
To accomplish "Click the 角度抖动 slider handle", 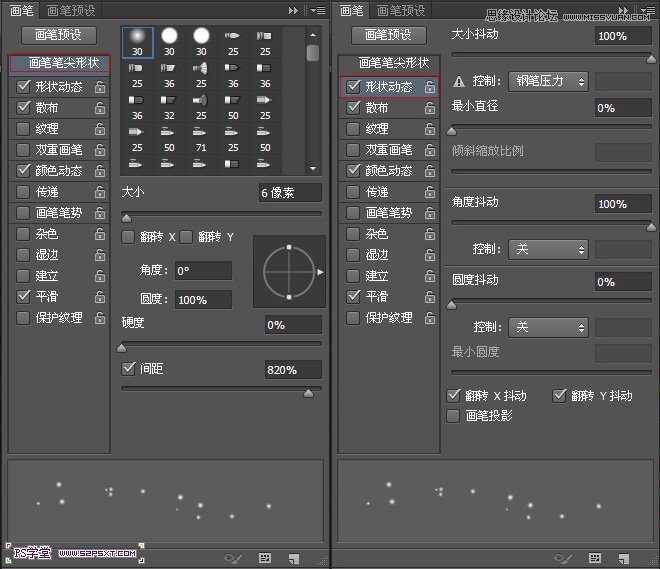I will tap(651, 227).
